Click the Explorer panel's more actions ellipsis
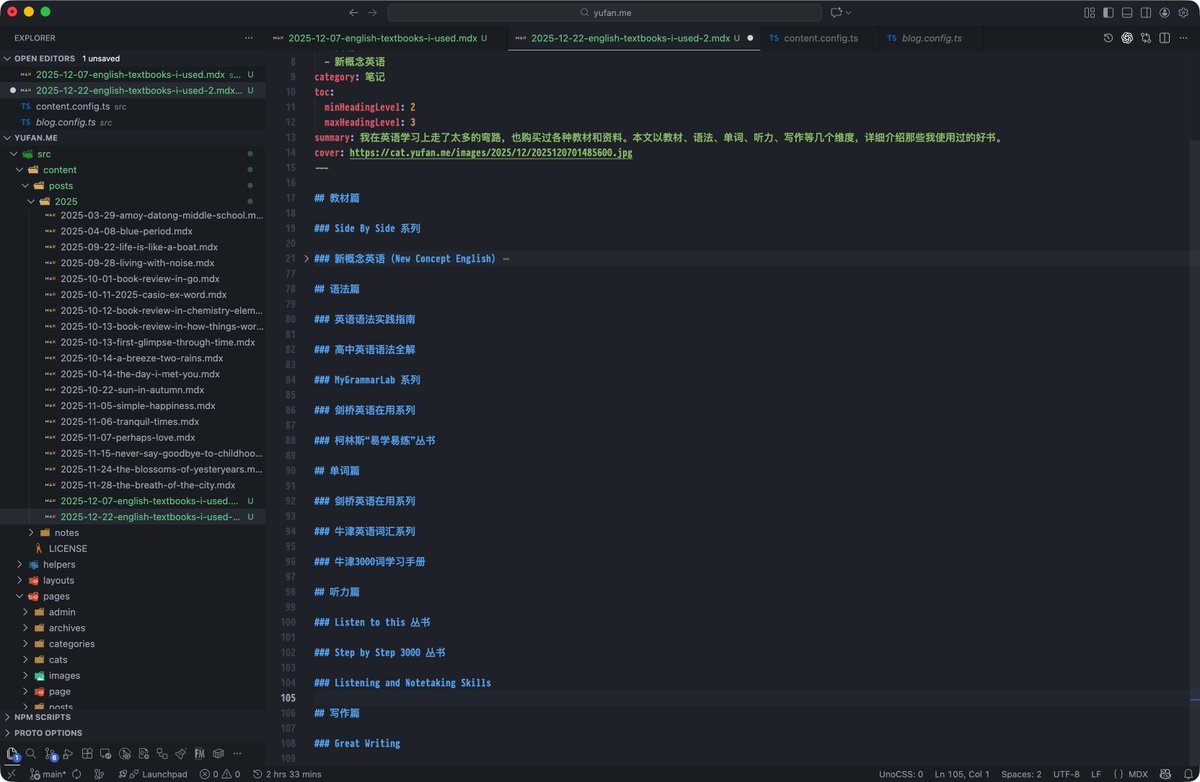This screenshot has width=1200, height=782. (249, 38)
